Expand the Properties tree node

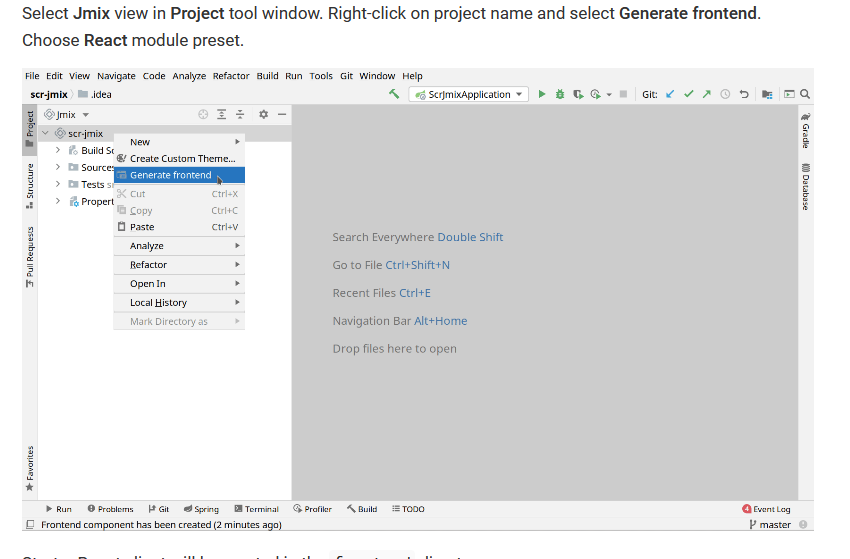[58, 201]
